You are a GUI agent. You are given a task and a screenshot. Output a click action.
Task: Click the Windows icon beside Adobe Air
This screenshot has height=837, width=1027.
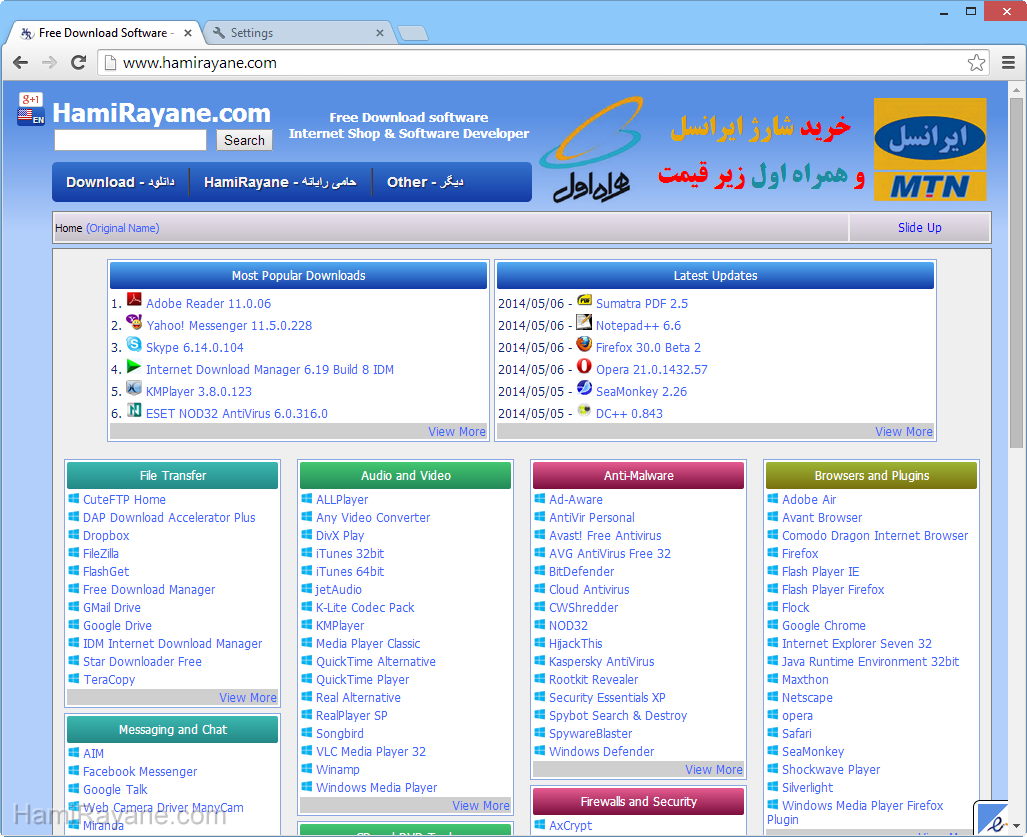point(774,498)
